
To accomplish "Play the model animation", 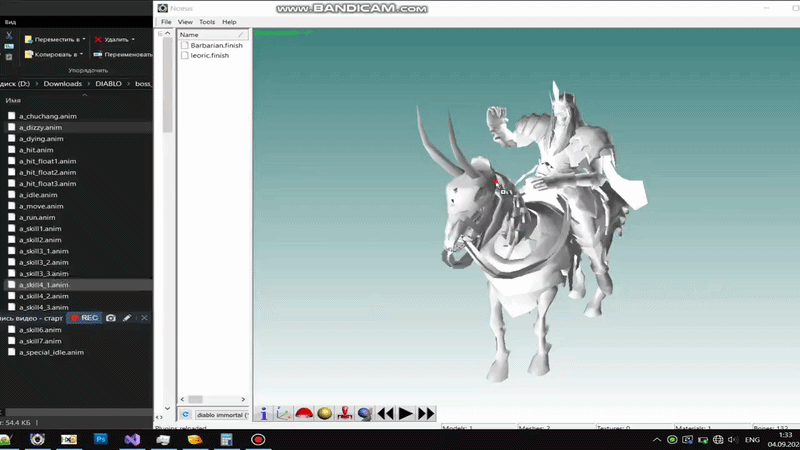I will pos(406,413).
